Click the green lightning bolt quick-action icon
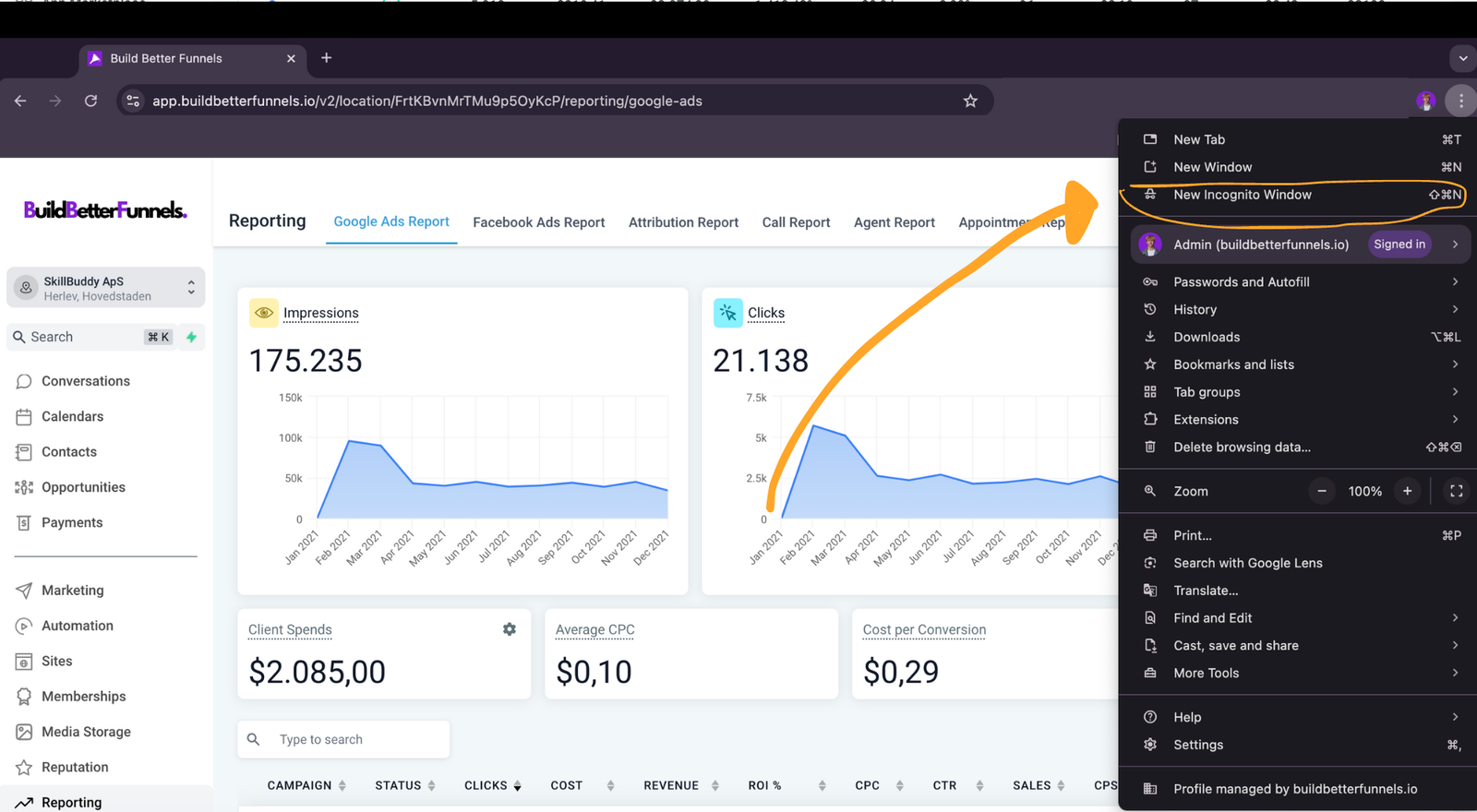The width and height of the screenshot is (1477, 812). [x=191, y=337]
